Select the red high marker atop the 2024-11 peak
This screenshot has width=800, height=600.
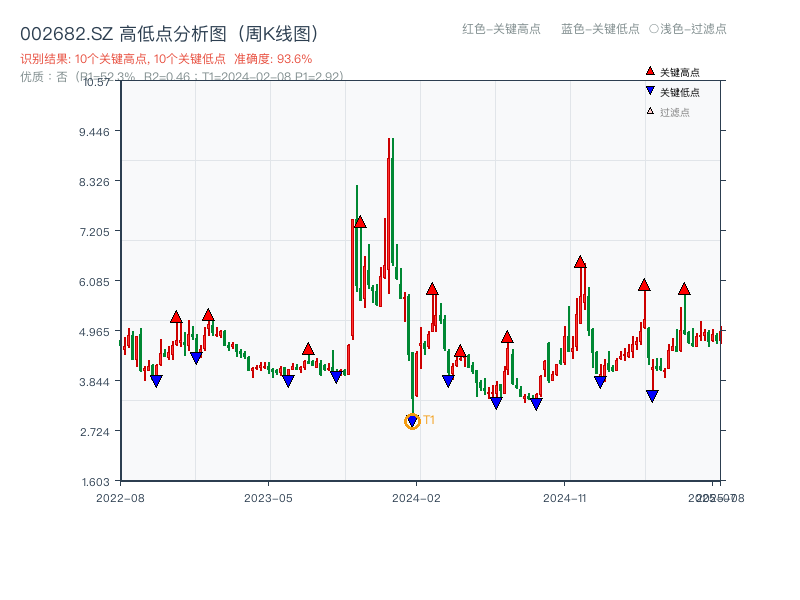tap(580, 262)
